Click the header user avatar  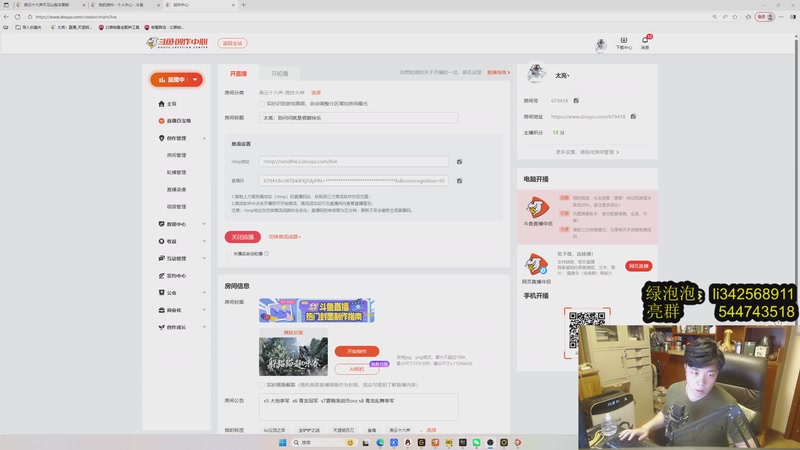click(x=601, y=45)
